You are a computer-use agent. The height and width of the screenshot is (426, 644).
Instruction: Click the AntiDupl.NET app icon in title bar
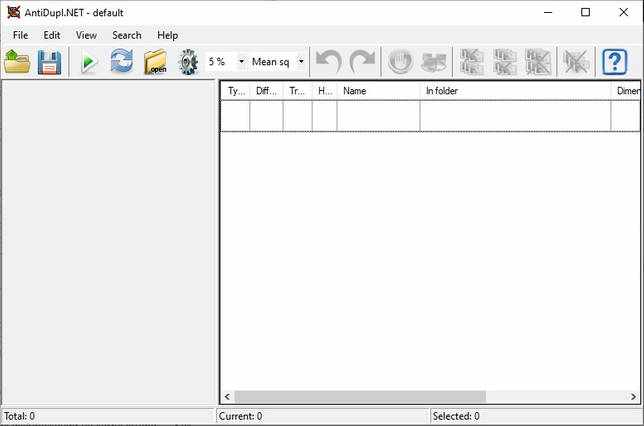click(14, 12)
